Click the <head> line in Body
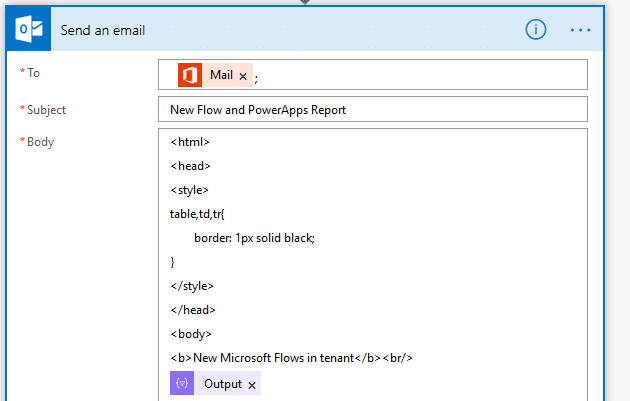This screenshot has height=401, width=630. click(190, 166)
